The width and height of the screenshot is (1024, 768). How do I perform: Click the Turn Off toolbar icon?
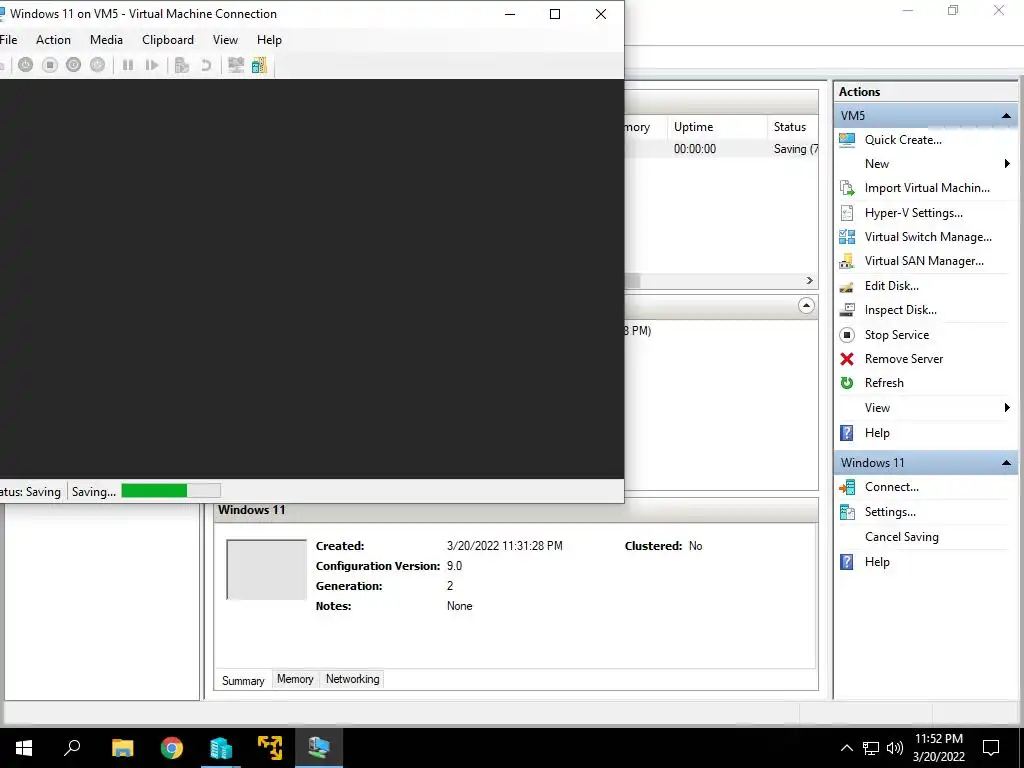pos(50,65)
